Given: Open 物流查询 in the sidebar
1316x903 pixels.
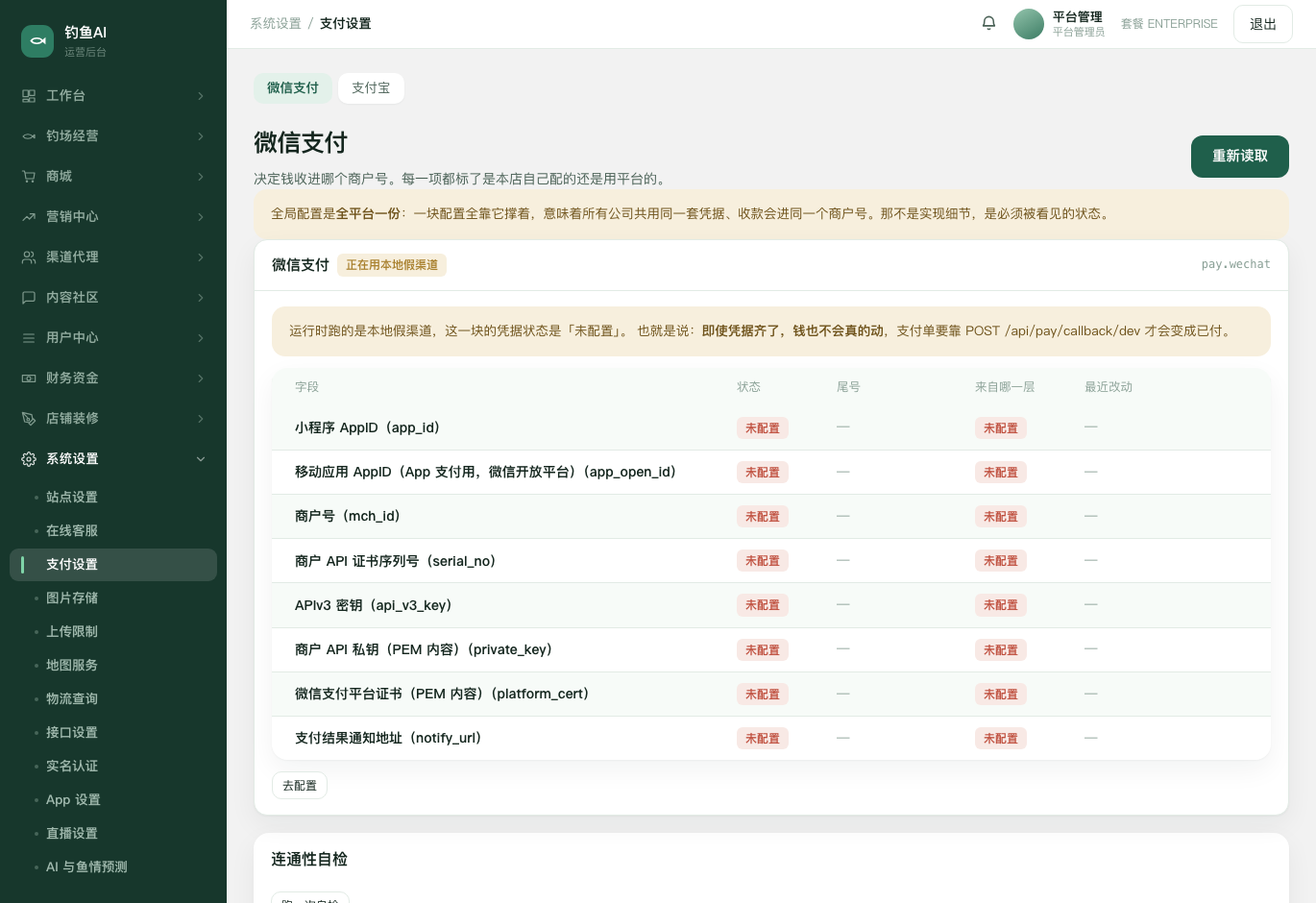Looking at the screenshot, I should (x=113, y=699).
